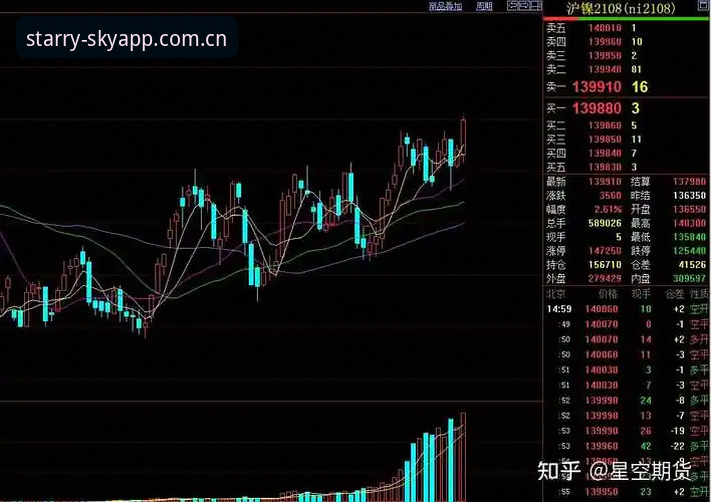Click the 内盘 value 309597

(x=689, y=278)
